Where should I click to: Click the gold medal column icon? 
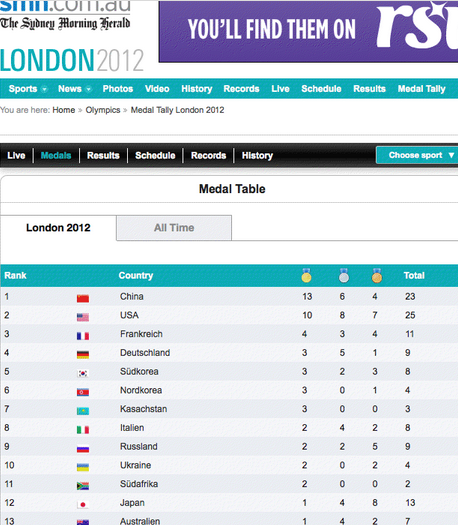pyautogui.click(x=306, y=276)
